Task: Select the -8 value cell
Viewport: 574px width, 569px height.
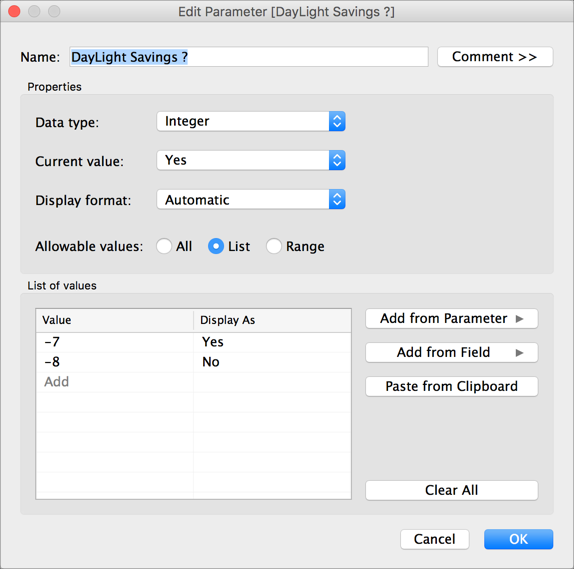Action: click(115, 362)
